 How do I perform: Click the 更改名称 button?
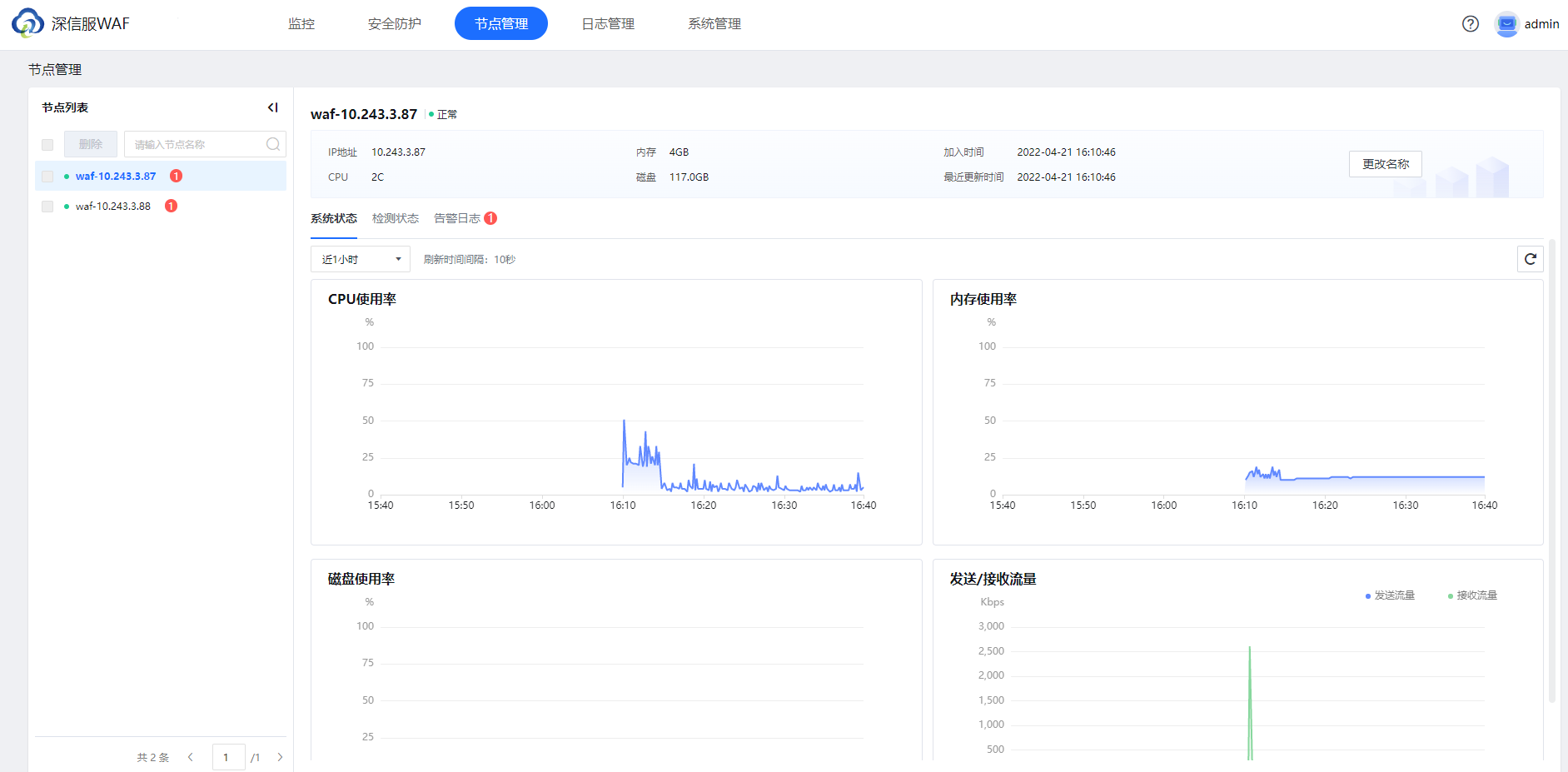pos(1385,164)
